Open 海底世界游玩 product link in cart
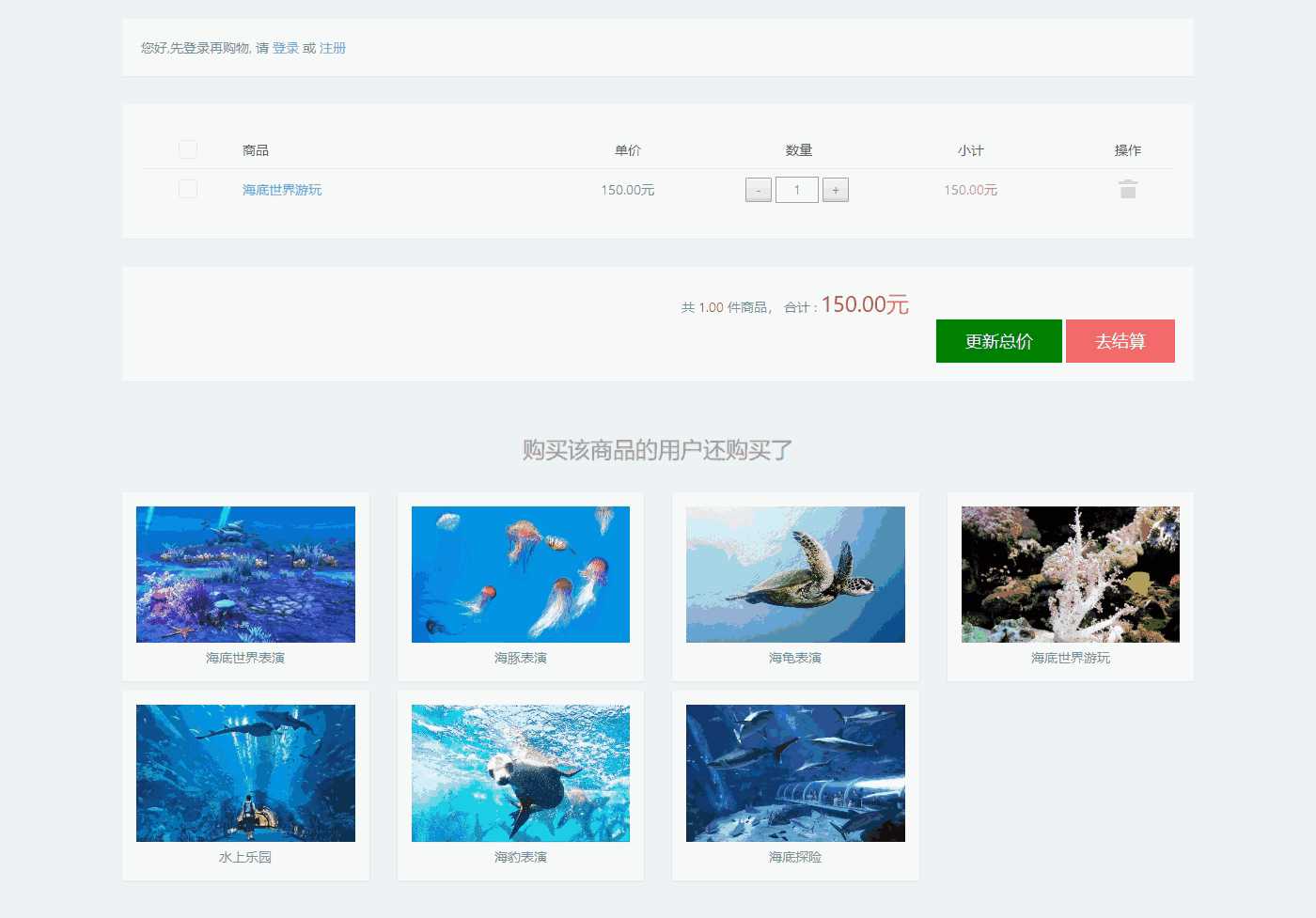Viewport: 1316px width, 918px height. pos(282,190)
